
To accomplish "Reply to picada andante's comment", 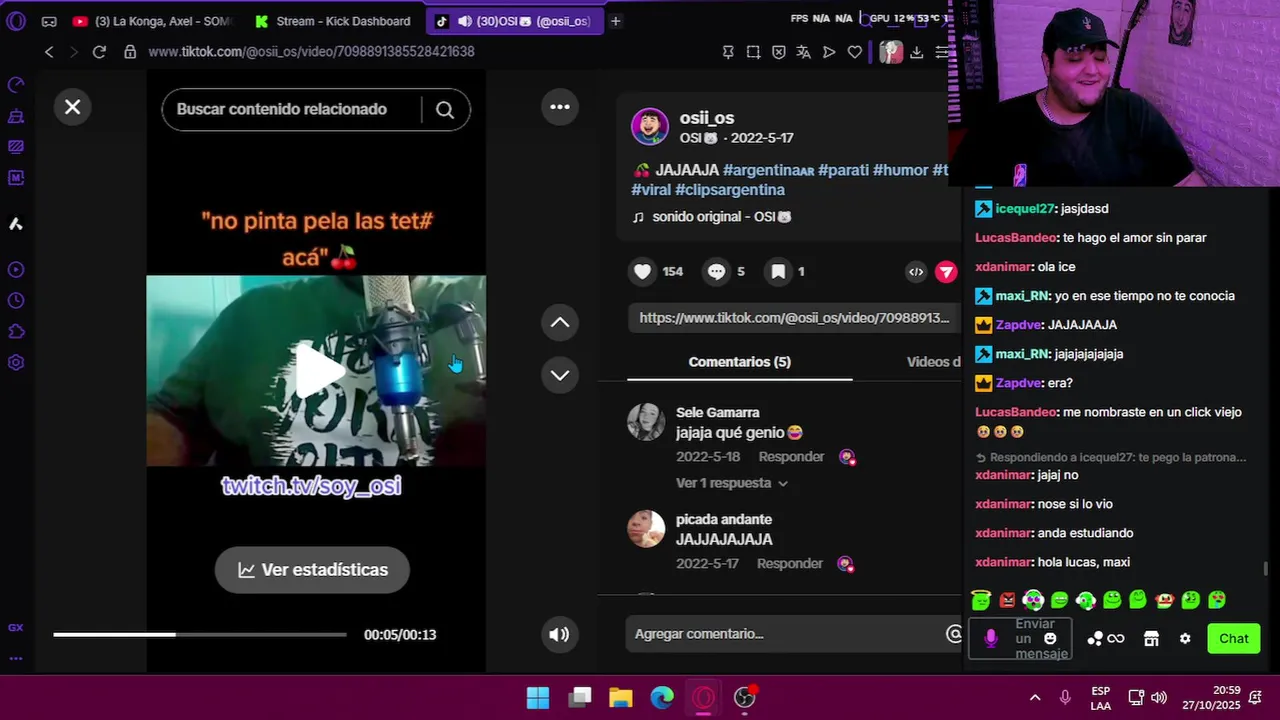I will coord(789,564).
